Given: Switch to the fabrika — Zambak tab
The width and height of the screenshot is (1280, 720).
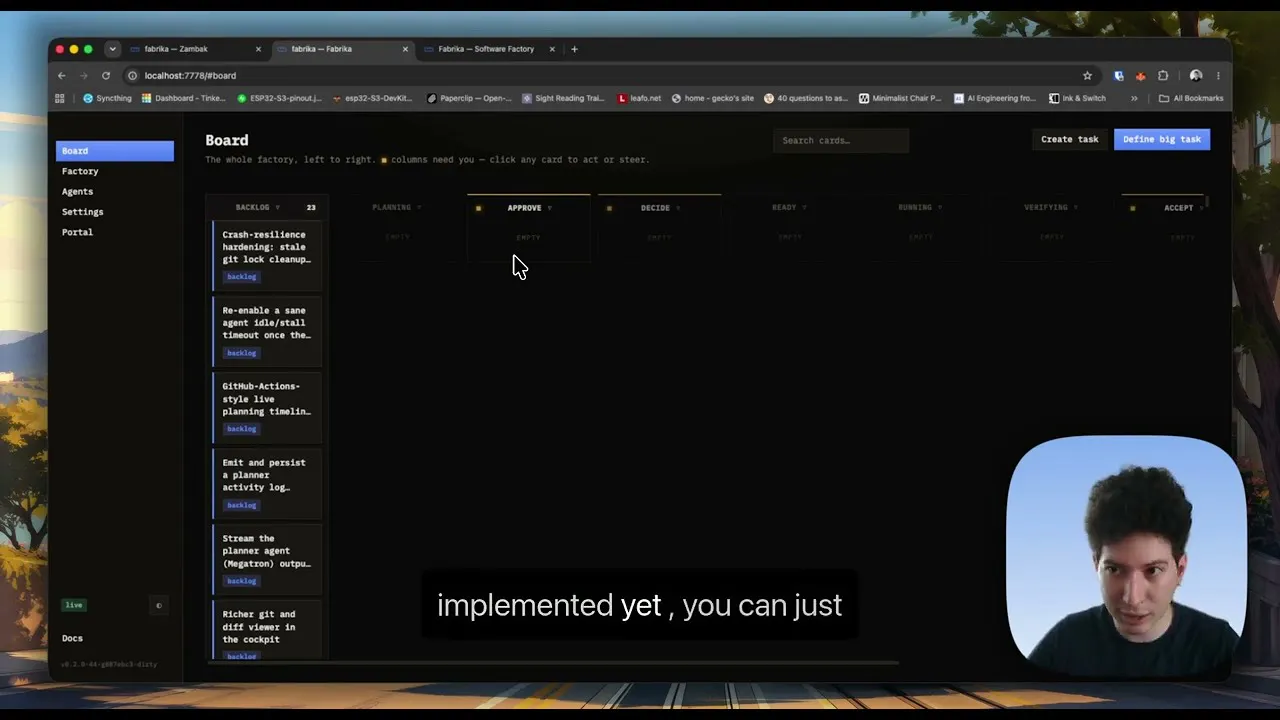Looking at the screenshot, I should pos(195,49).
